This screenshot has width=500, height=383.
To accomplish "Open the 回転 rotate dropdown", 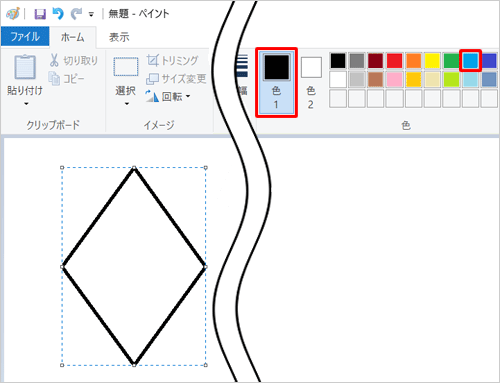I will click(168, 97).
